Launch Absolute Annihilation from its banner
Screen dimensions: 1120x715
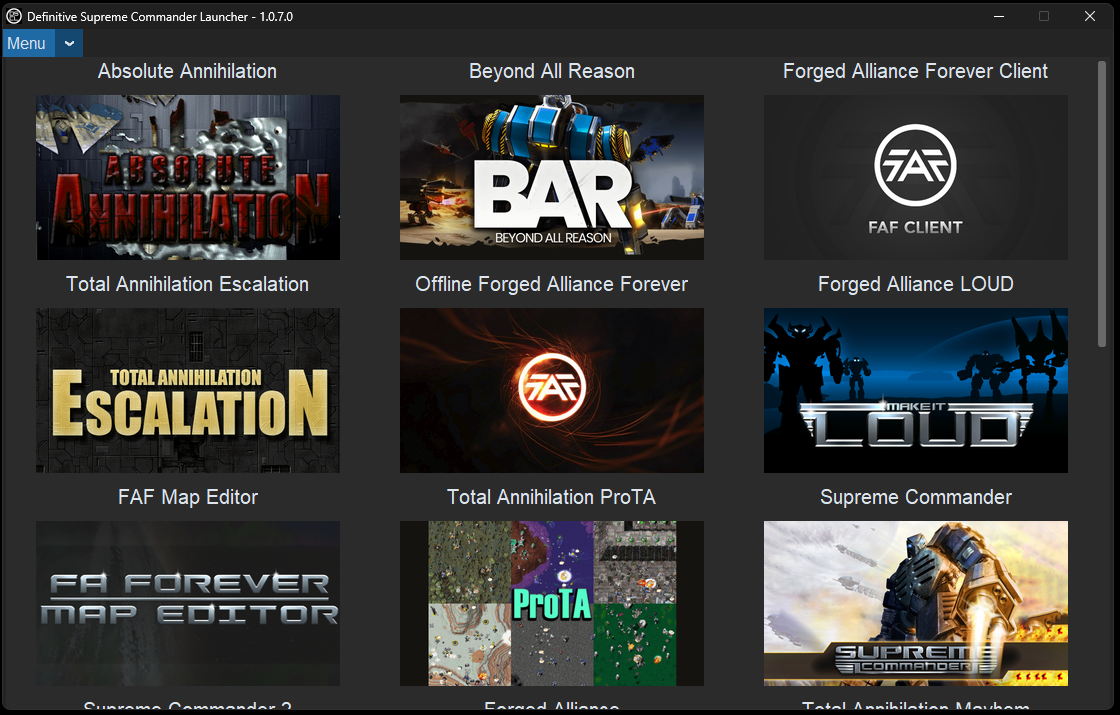tap(188, 177)
